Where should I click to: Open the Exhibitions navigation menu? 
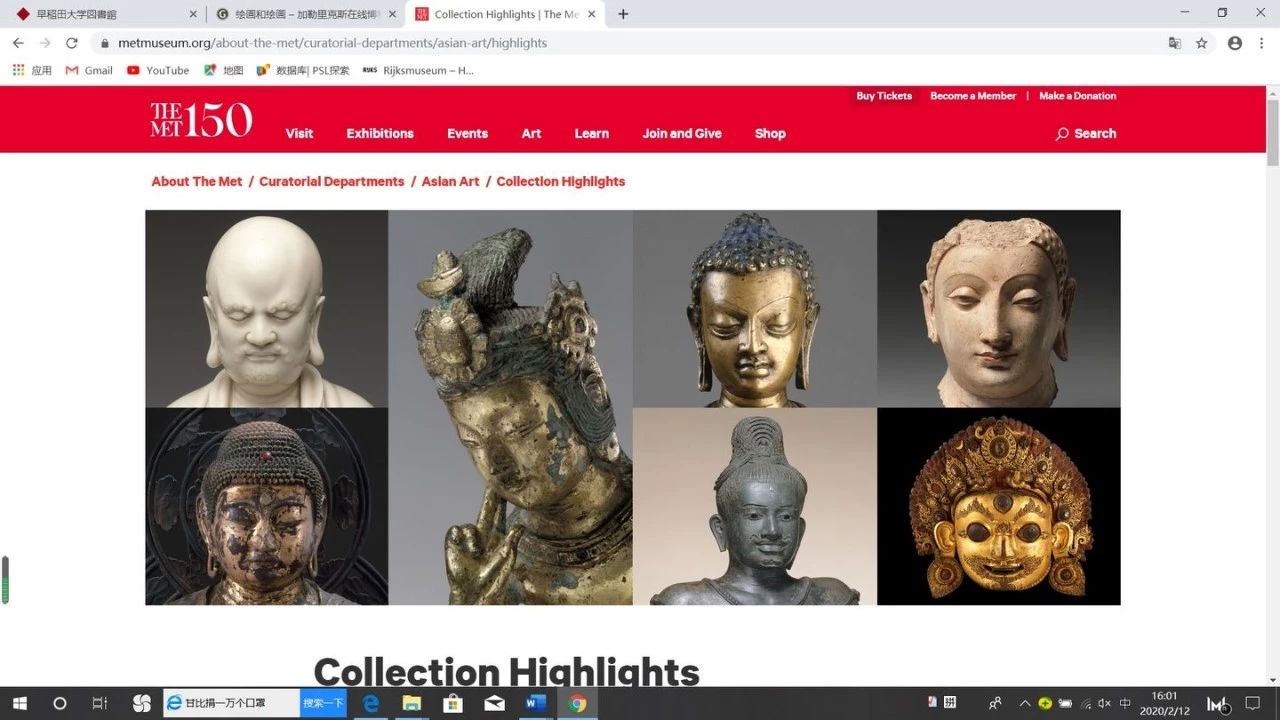point(380,133)
